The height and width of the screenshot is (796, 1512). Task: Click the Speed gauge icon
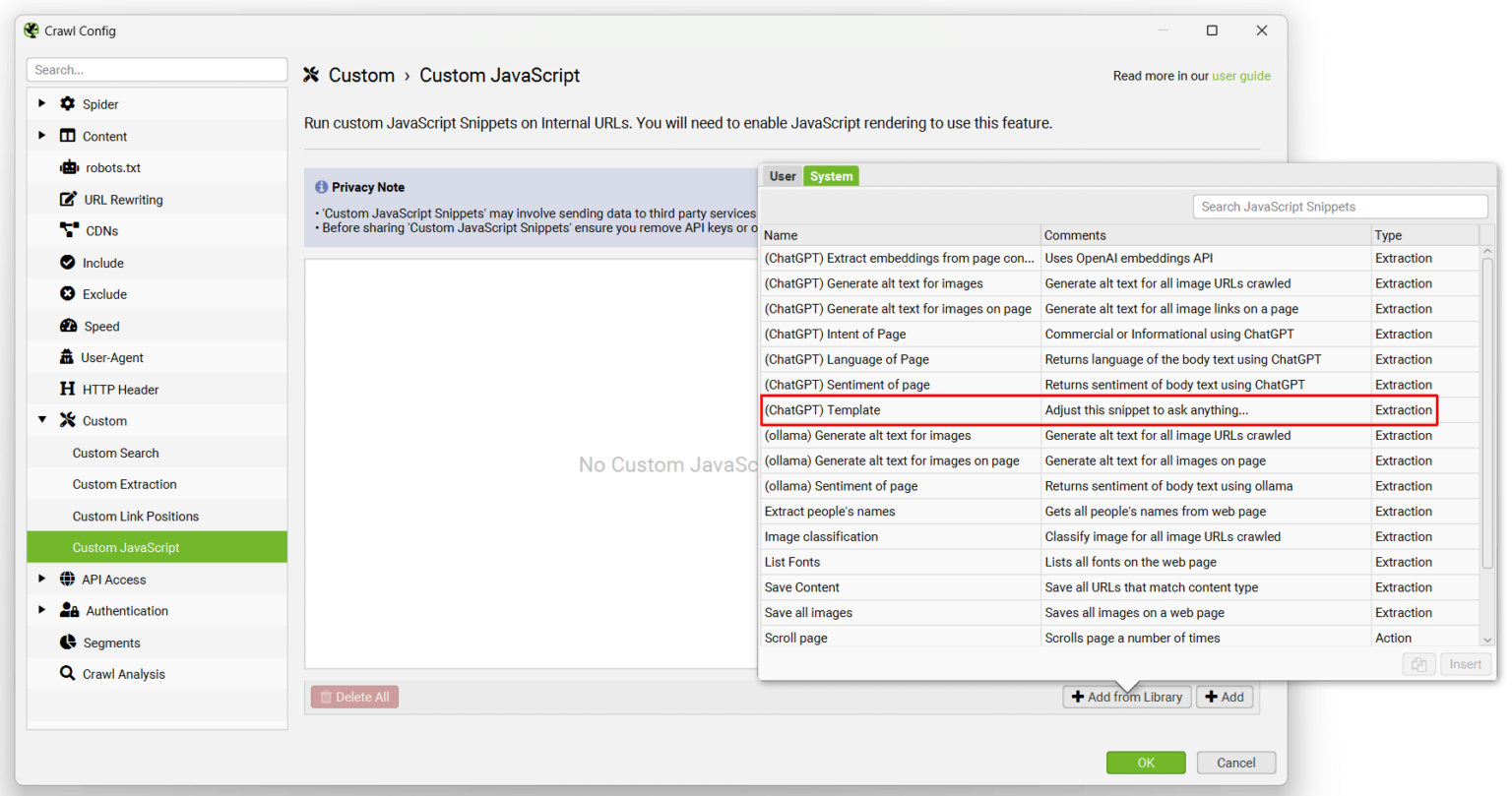click(68, 327)
